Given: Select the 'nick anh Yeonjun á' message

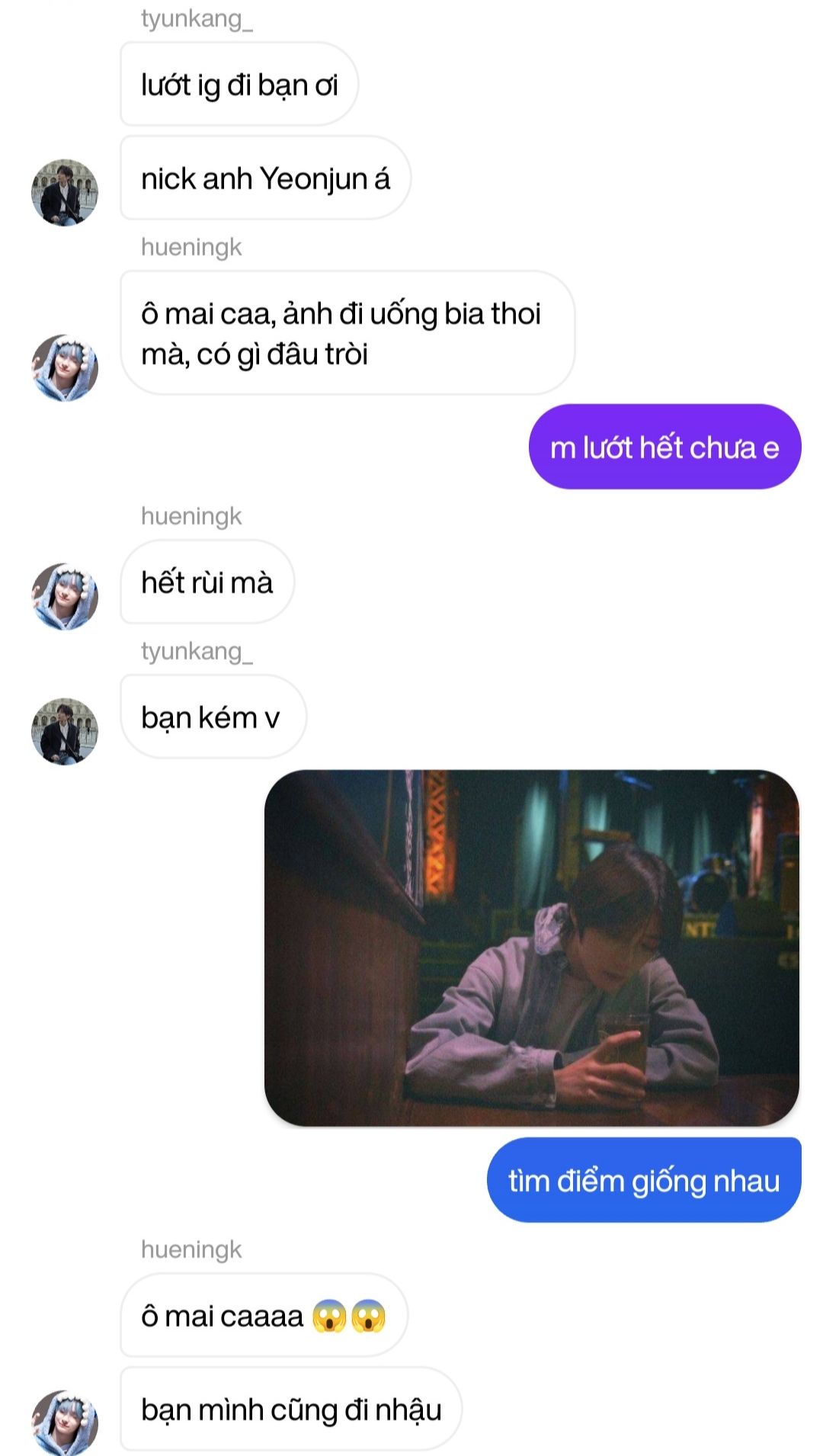Looking at the screenshot, I should (265, 178).
